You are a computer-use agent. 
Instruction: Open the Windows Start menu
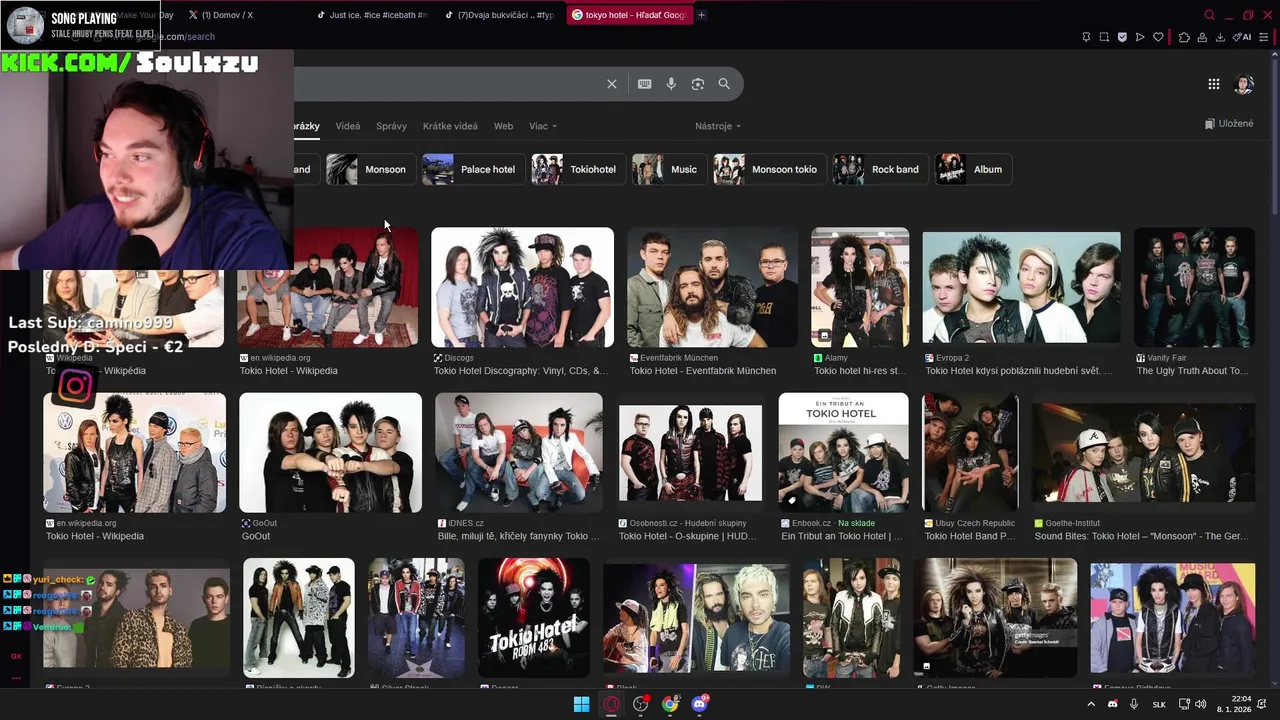click(x=581, y=704)
